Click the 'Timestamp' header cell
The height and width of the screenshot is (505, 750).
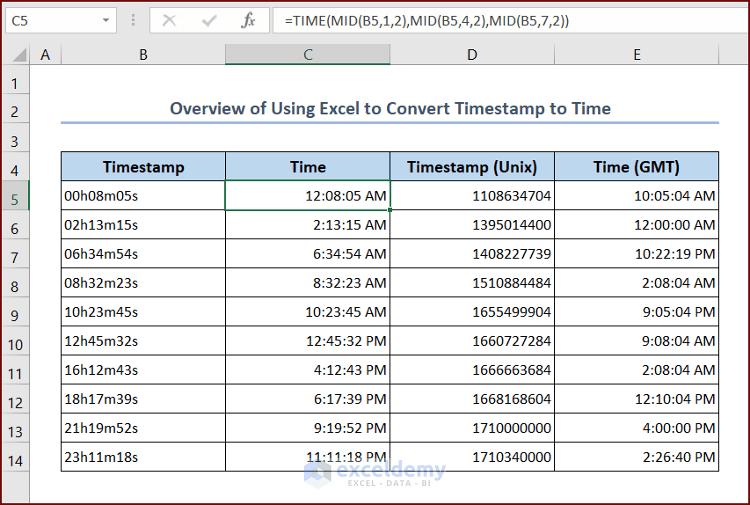tap(143, 166)
